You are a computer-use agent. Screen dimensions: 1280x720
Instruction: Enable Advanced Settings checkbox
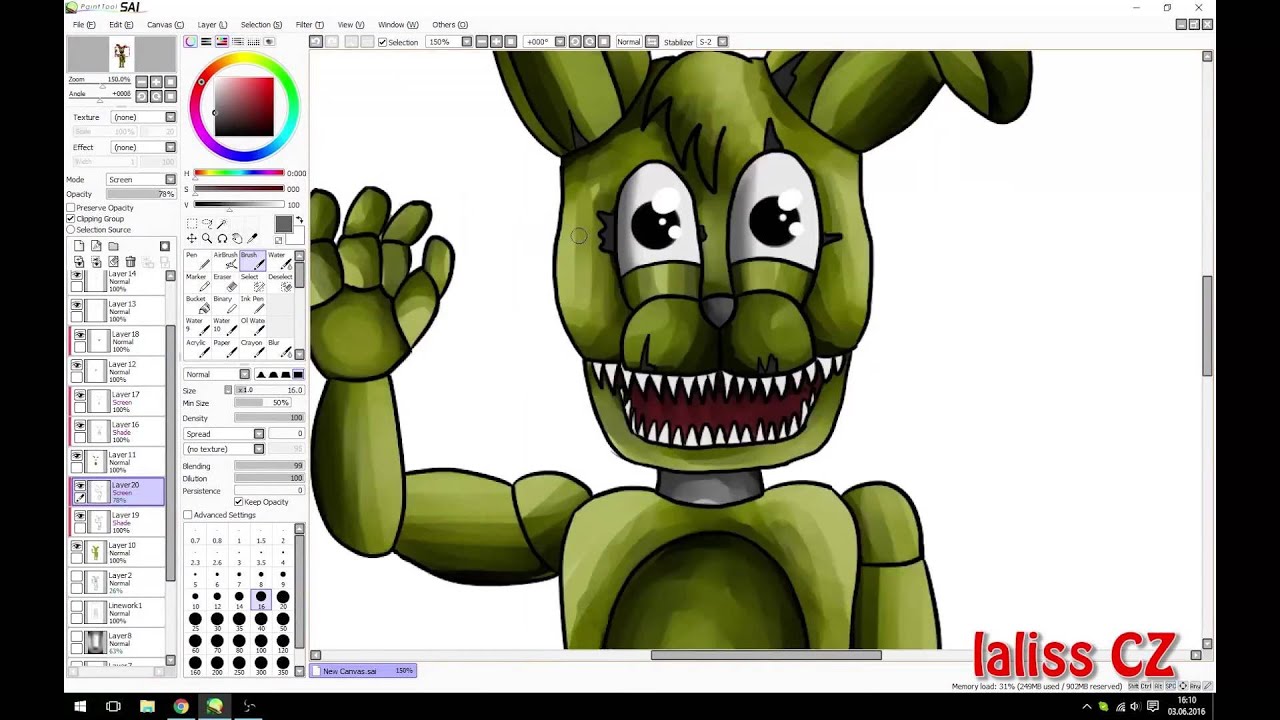pos(188,515)
